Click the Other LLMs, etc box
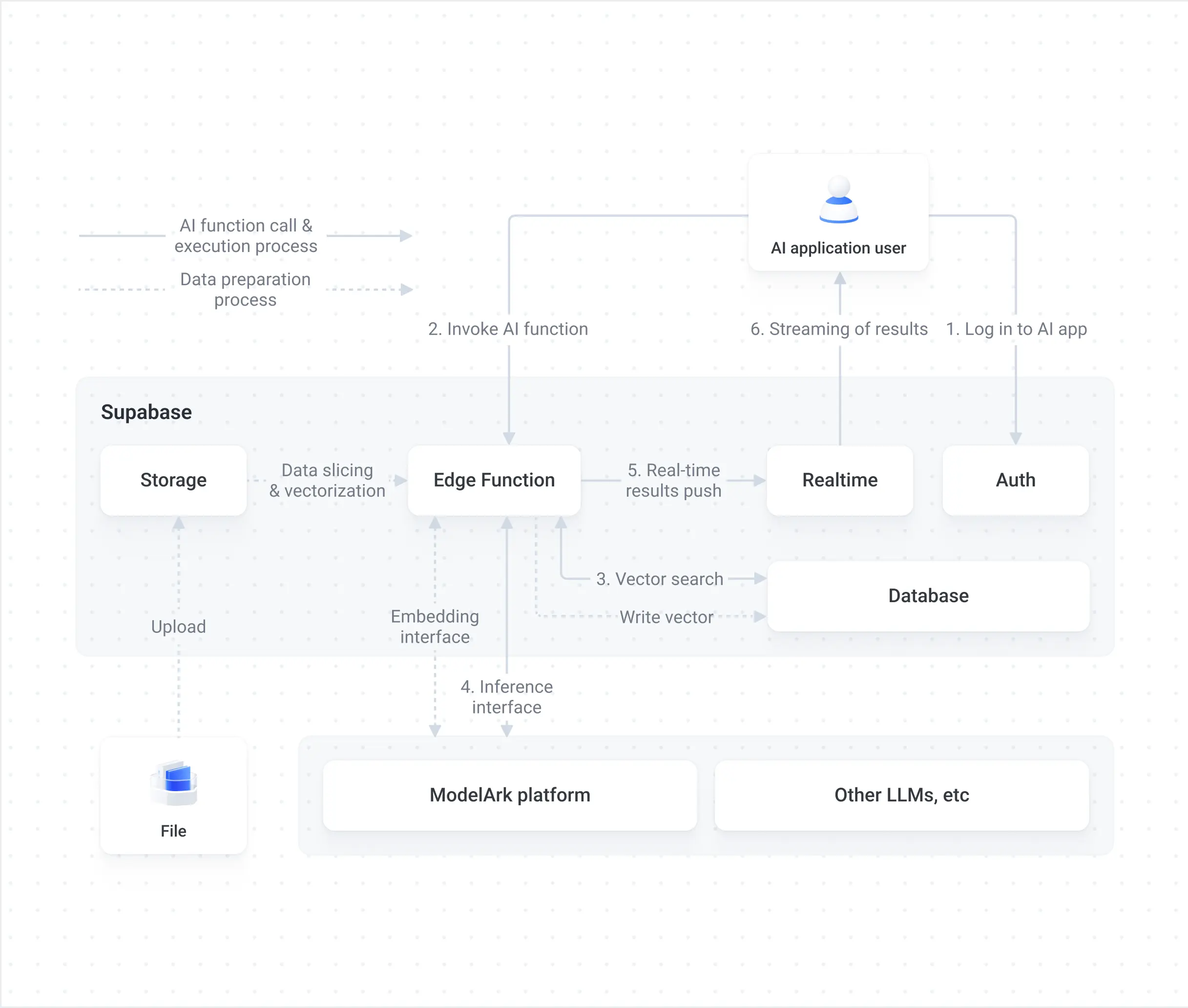Image resolution: width=1188 pixels, height=1008 pixels. coord(902,795)
